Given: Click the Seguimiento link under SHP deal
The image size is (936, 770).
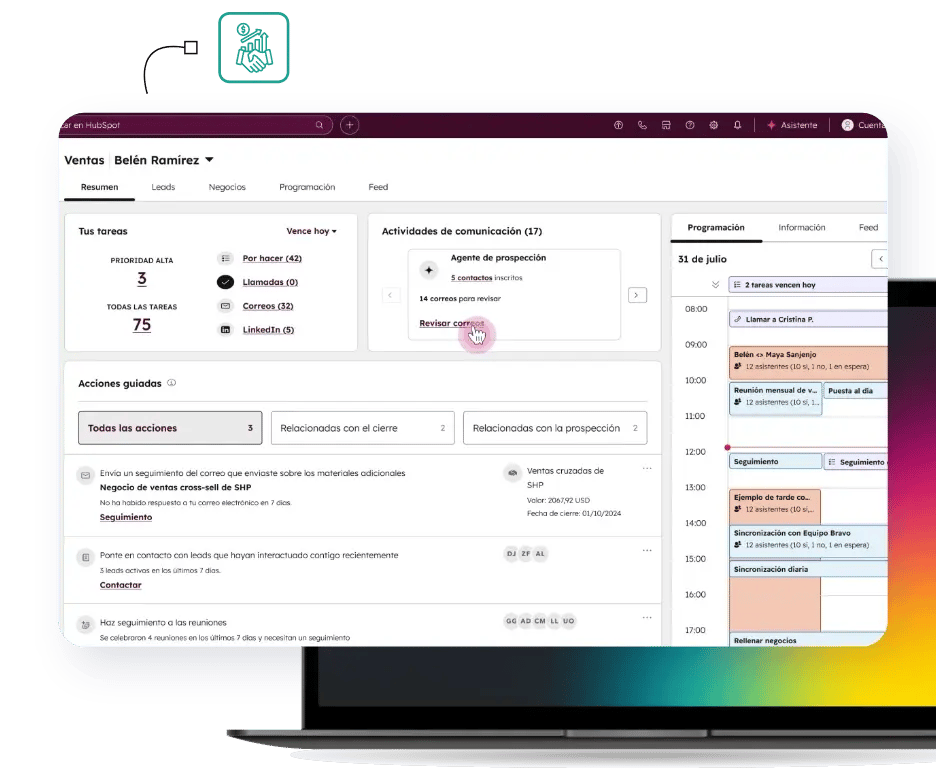Looking at the screenshot, I should [126, 517].
